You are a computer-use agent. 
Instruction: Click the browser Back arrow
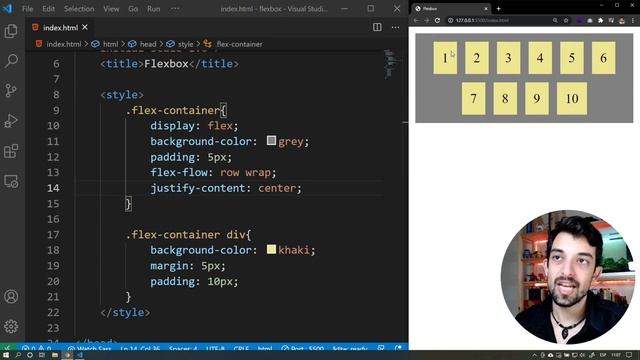pos(416,20)
